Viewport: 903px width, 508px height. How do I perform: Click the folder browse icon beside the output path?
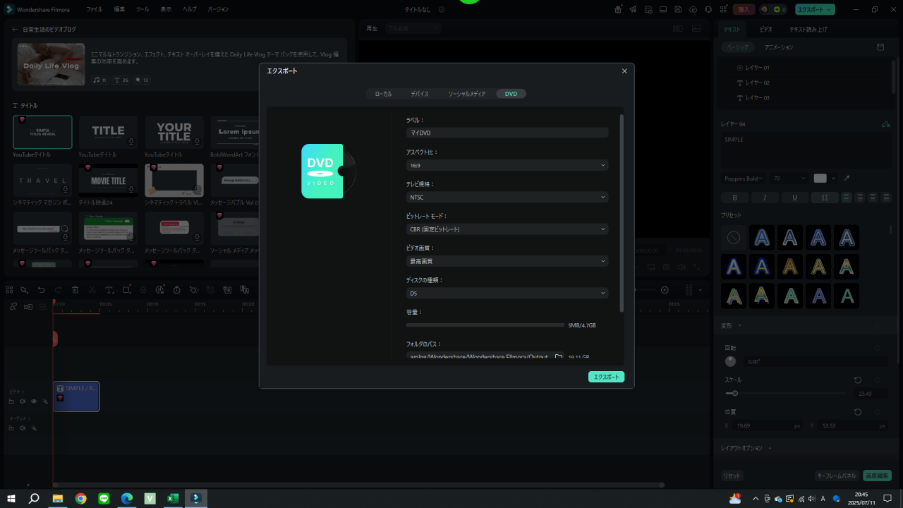click(x=559, y=356)
